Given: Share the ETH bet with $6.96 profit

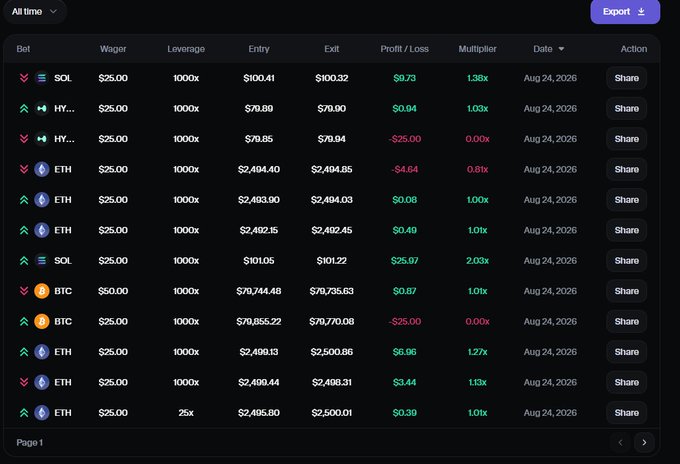Looking at the screenshot, I should click(x=626, y=352).
